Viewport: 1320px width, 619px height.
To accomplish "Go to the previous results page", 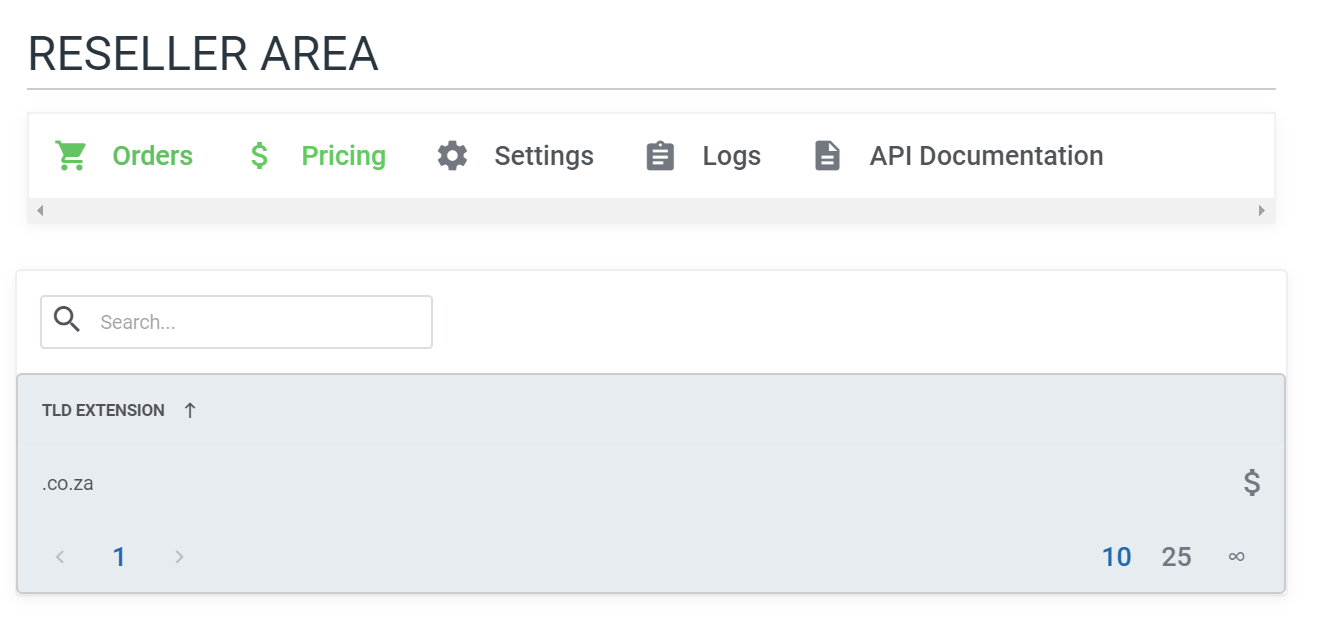I will point(60,557).
